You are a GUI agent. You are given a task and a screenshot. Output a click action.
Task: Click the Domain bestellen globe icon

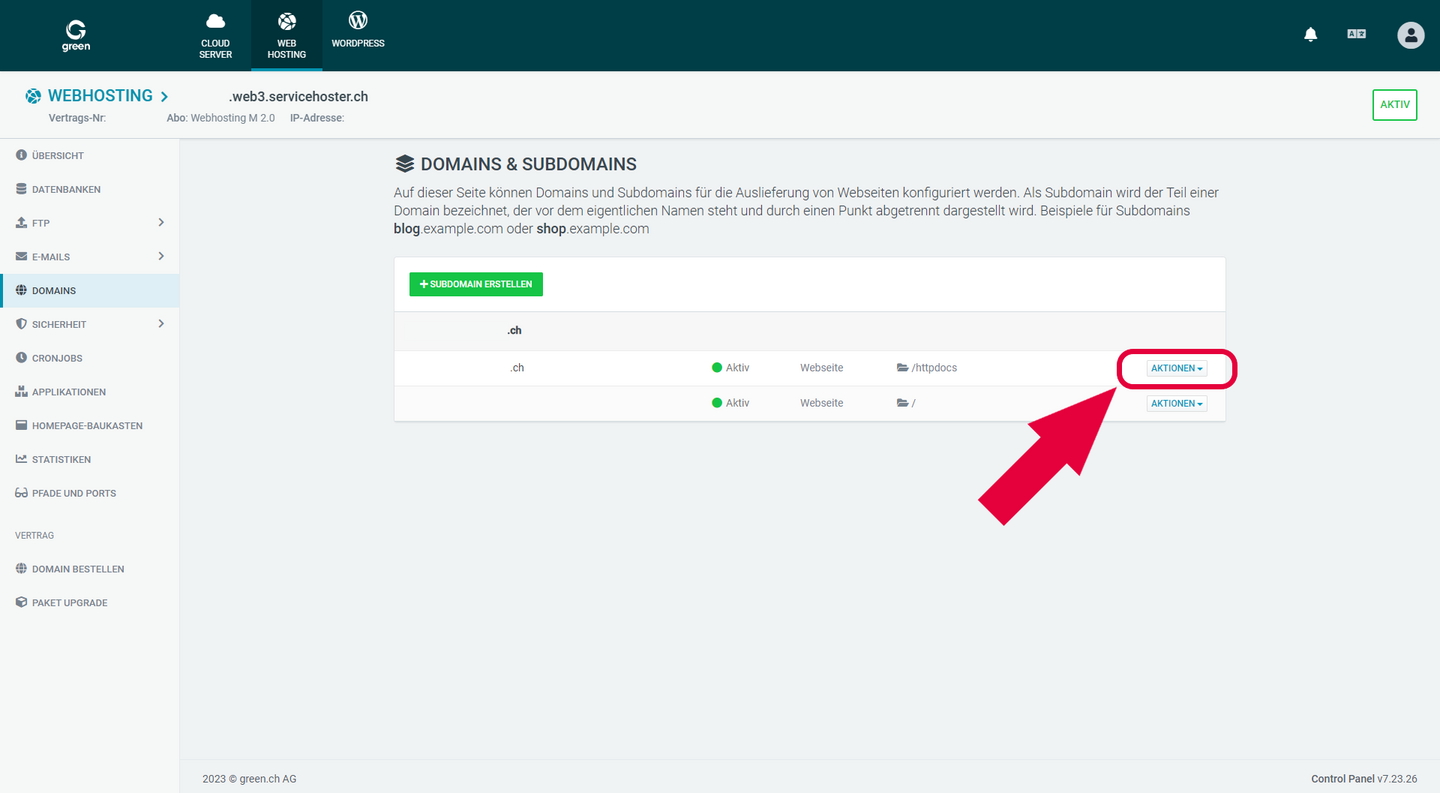pos(21,569)
